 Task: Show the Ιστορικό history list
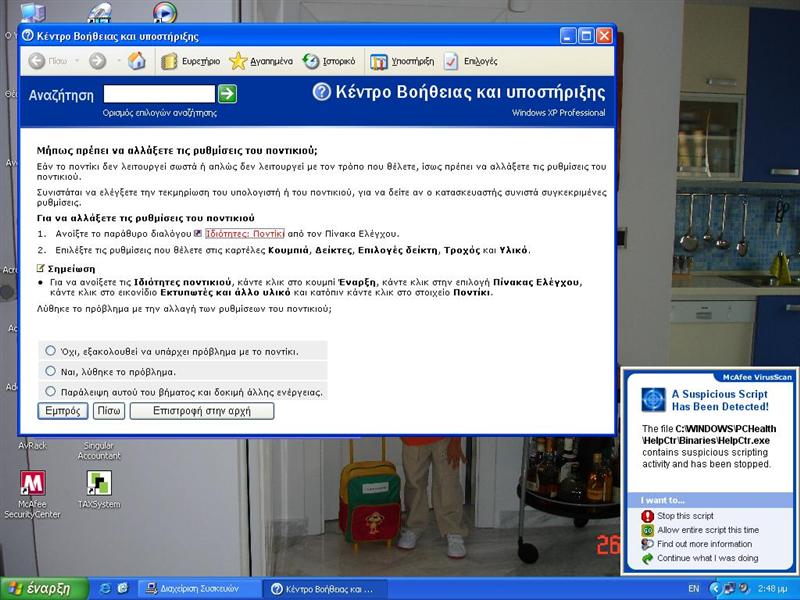tap(329, 61)
